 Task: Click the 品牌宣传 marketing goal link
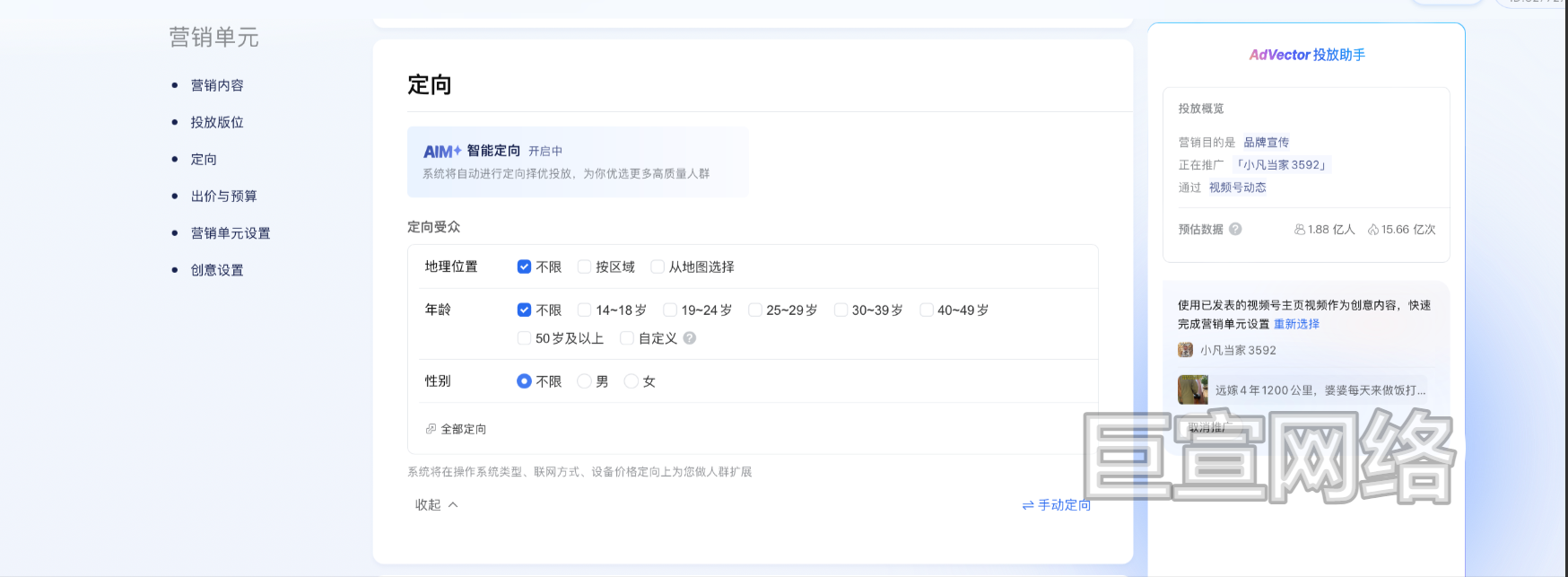[1266, 142]
